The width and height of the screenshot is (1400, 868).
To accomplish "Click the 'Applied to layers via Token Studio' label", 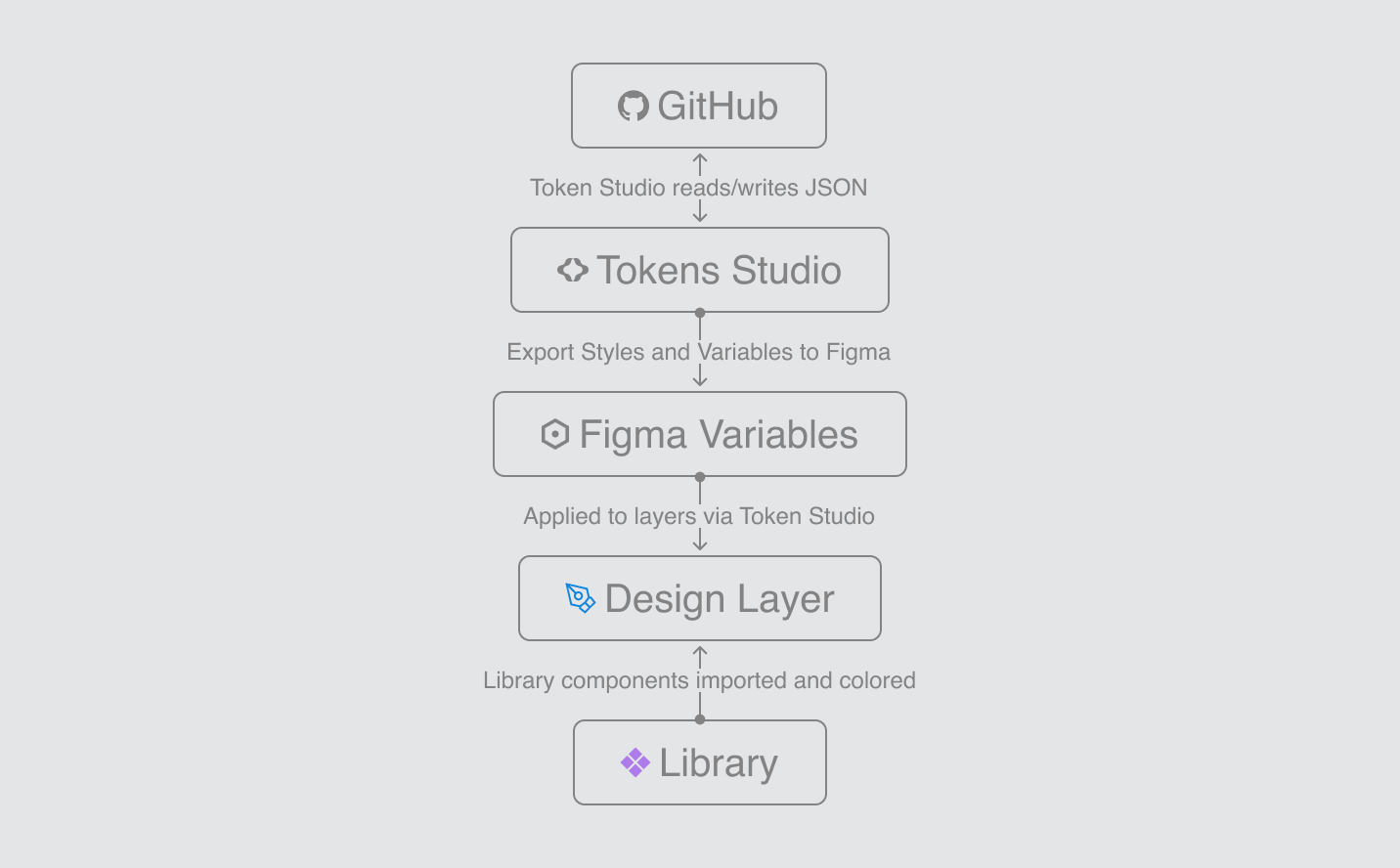I will point(699,516).
